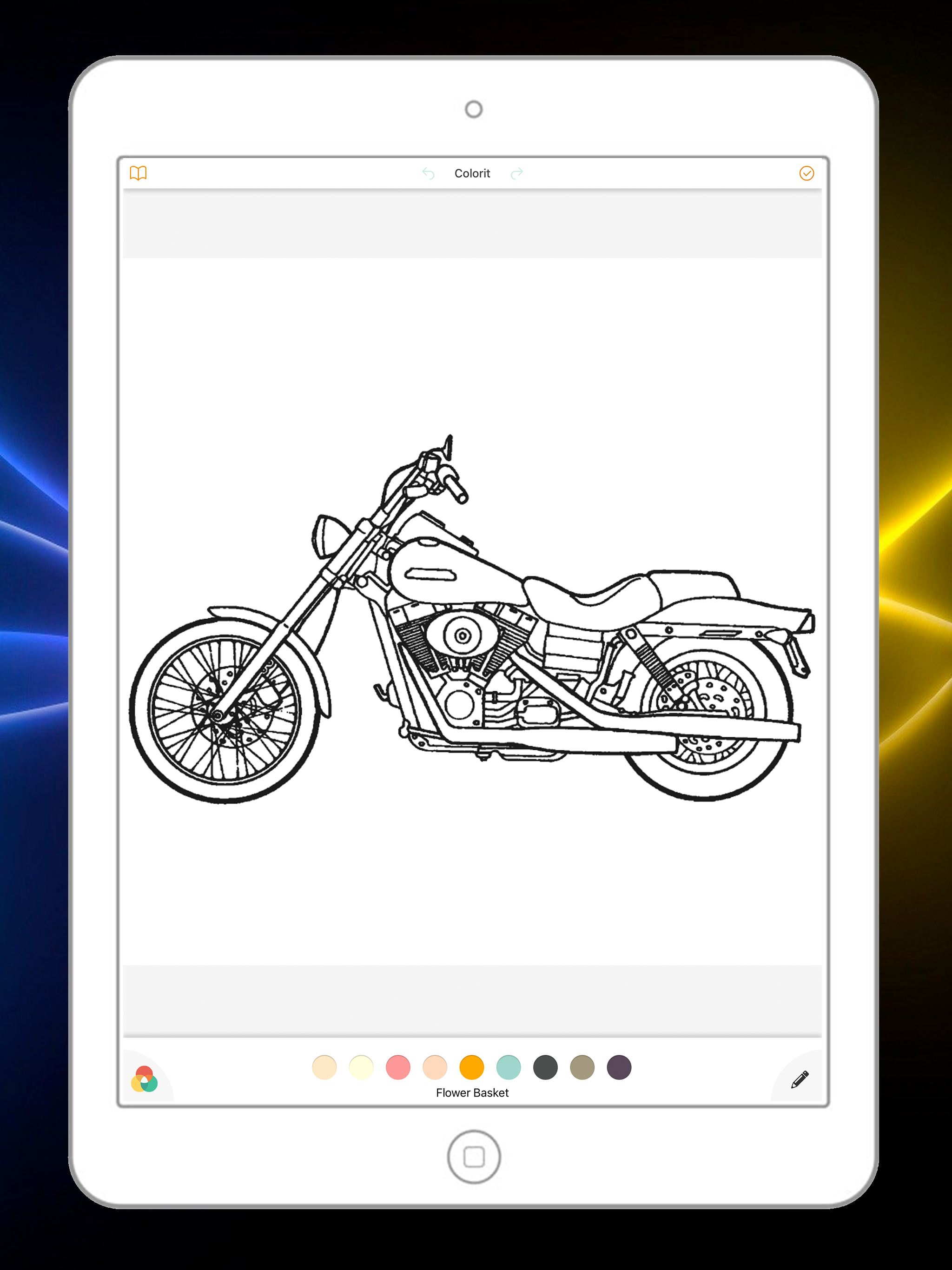Pick the light peach color swatch

coord(324,1067)
